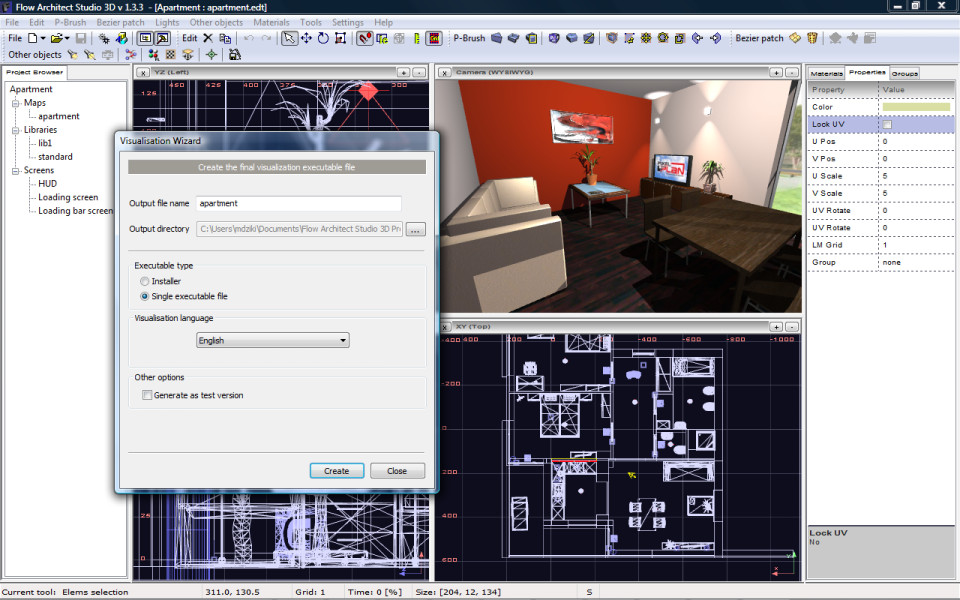
Task: Click the gear icon beside Save
Action: (x=104, y=38)
